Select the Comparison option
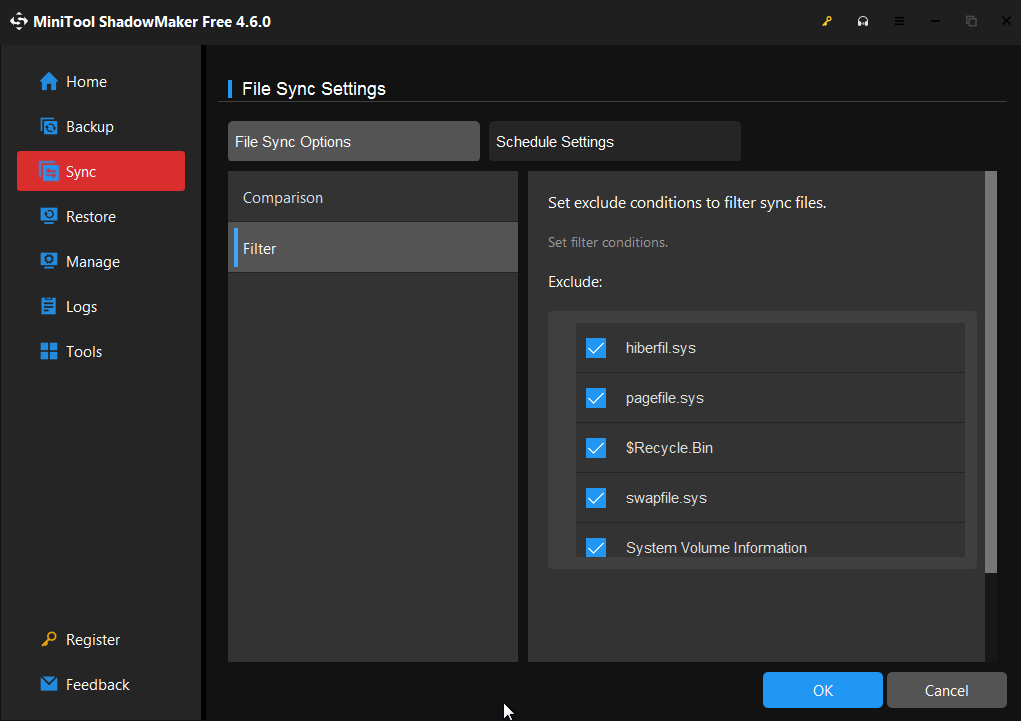 [373, 197]
